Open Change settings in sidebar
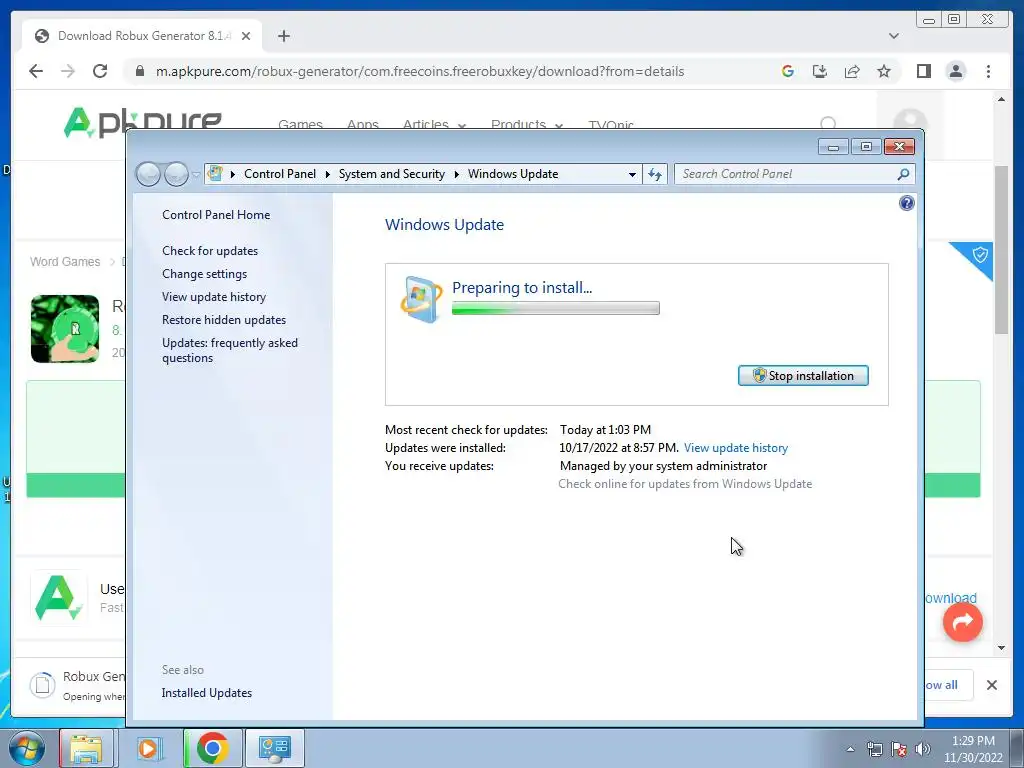The width and height of the screenshot is (1024, 768). point(204,274)
